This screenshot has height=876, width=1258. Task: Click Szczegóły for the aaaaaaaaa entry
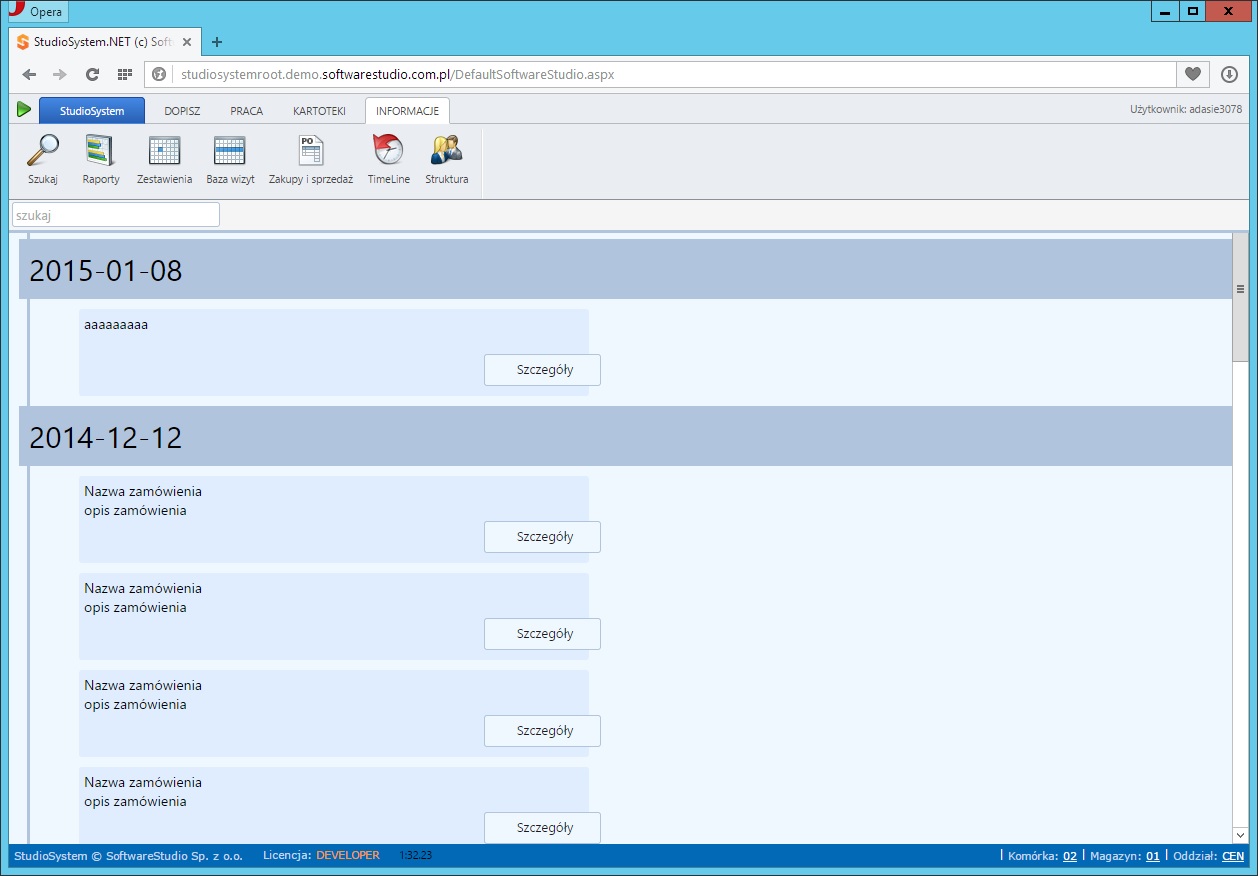tap(542, 370)
